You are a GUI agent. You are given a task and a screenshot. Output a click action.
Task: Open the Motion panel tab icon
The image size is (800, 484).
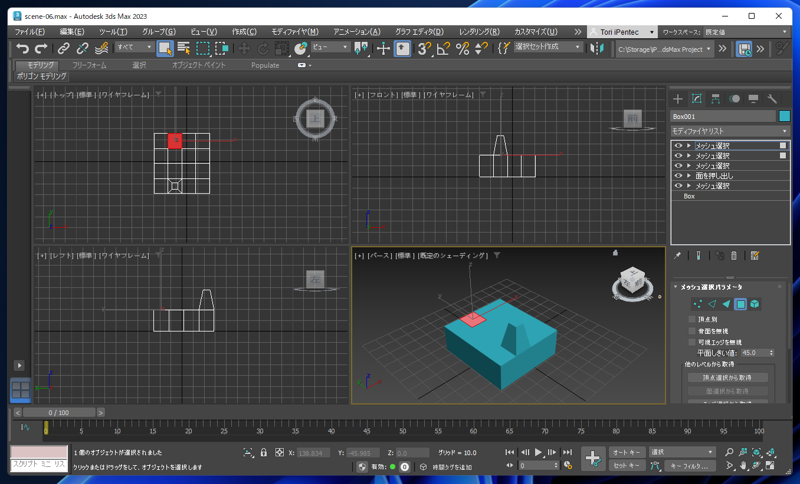[734, 99]
